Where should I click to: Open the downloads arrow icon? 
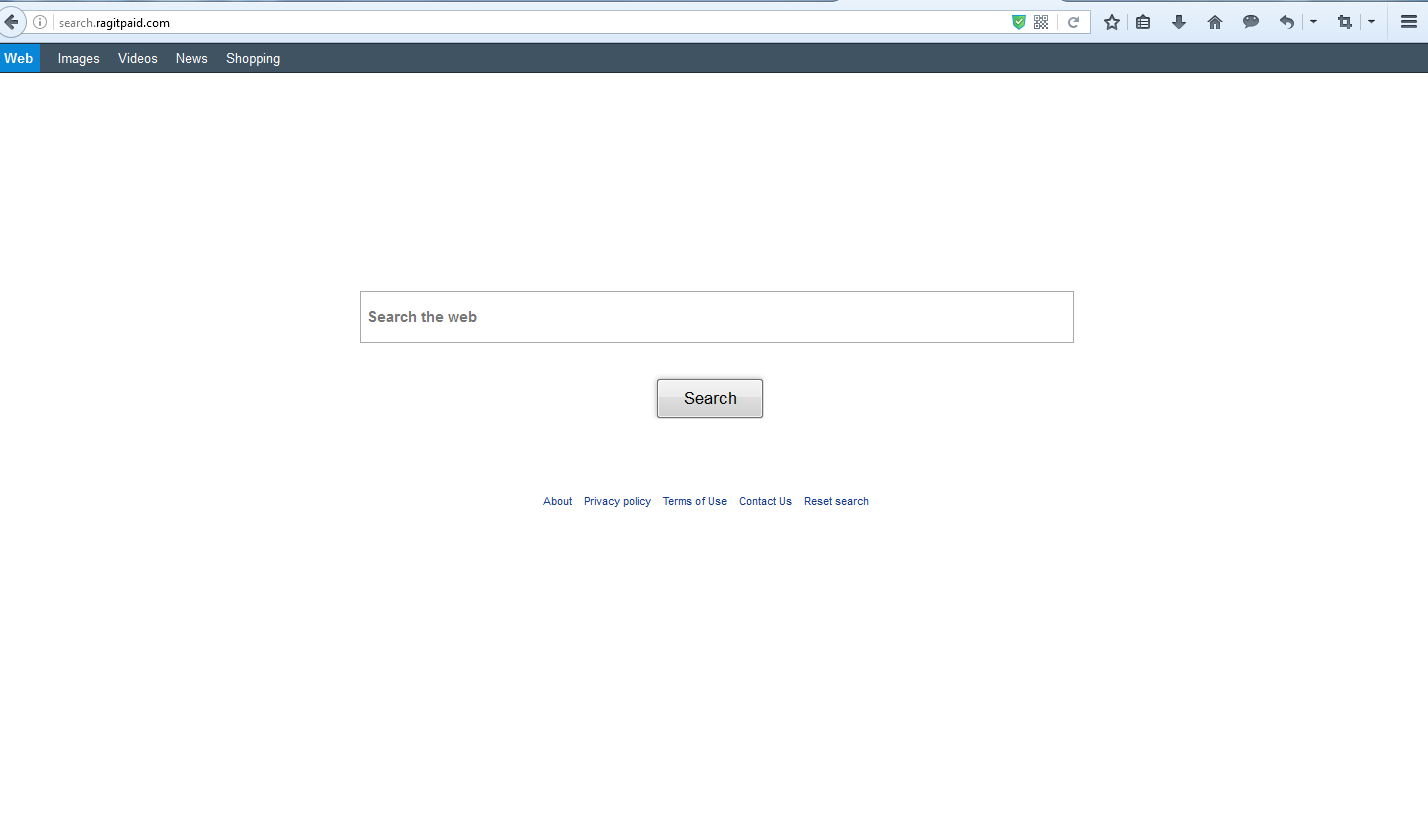(1179, 22)
